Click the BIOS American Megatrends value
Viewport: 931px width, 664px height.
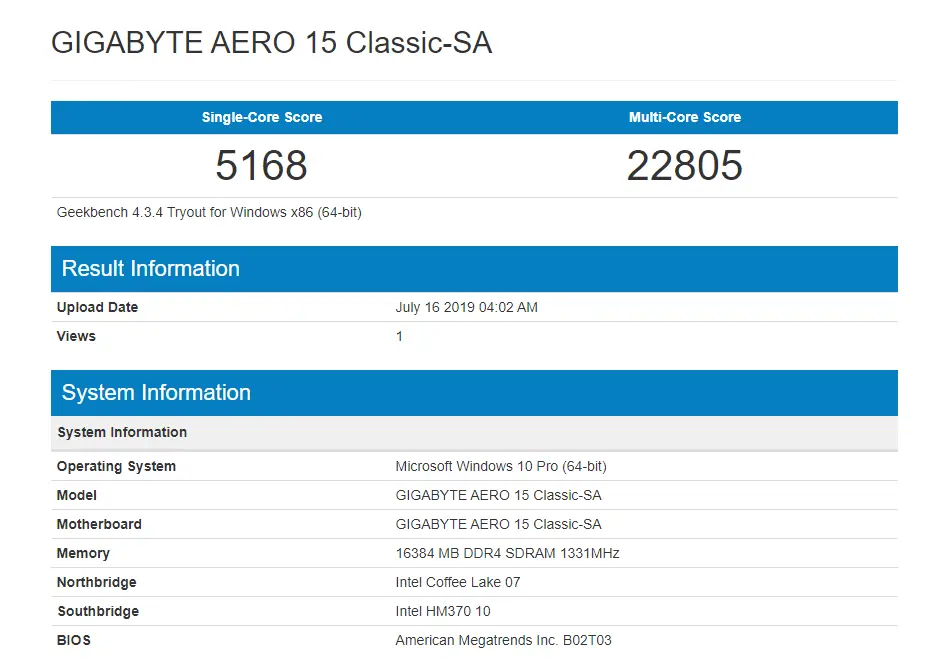pyautogui.click(x=504, y=640)
